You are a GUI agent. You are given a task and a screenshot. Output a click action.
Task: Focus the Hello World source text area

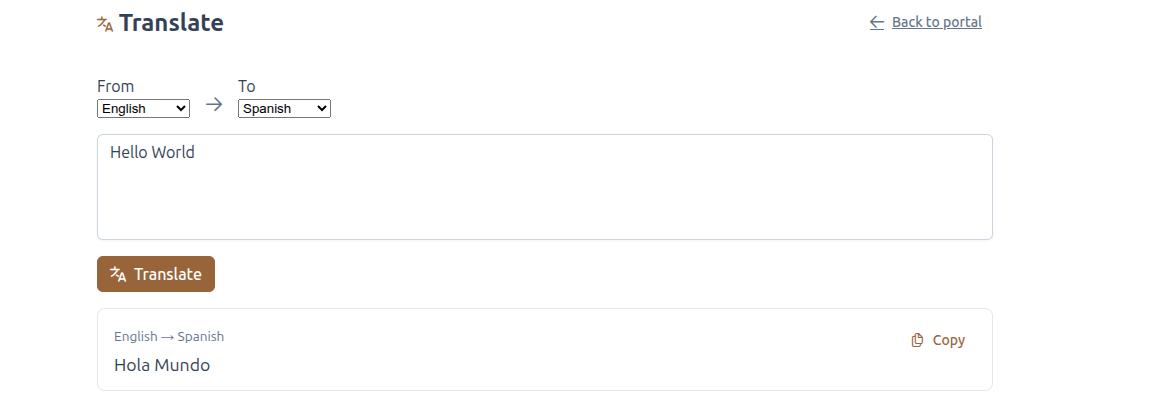click(x=545, y=187)
